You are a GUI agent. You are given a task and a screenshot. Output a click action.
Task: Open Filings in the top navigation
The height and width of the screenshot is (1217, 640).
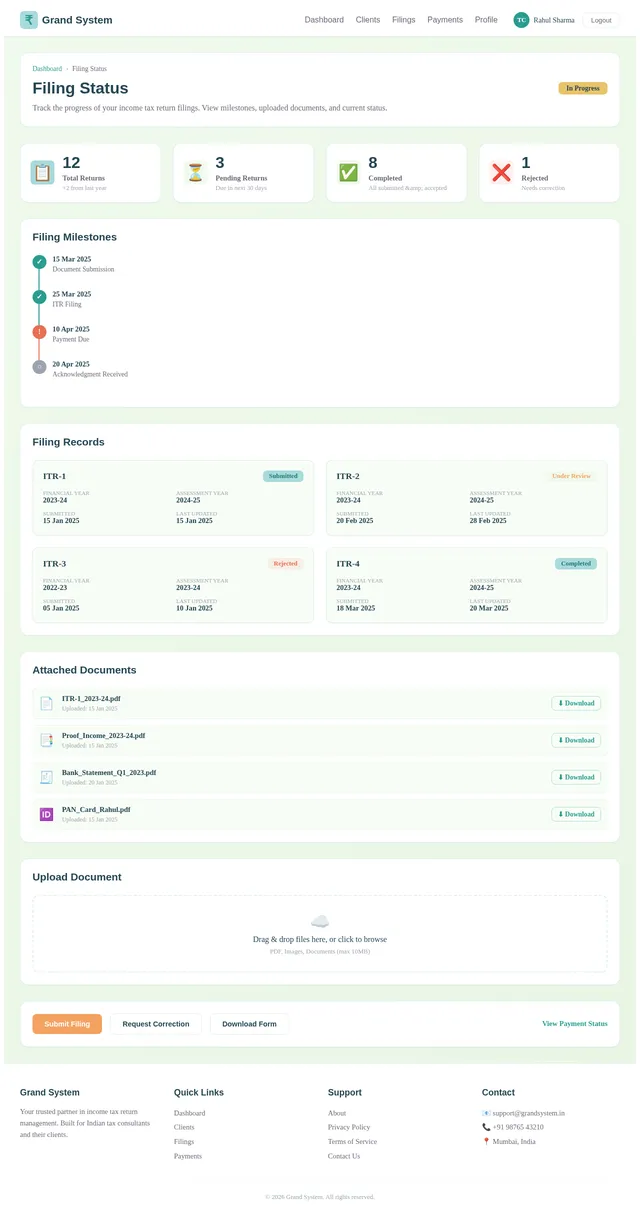pyautogui.click(x=404, y=20)
